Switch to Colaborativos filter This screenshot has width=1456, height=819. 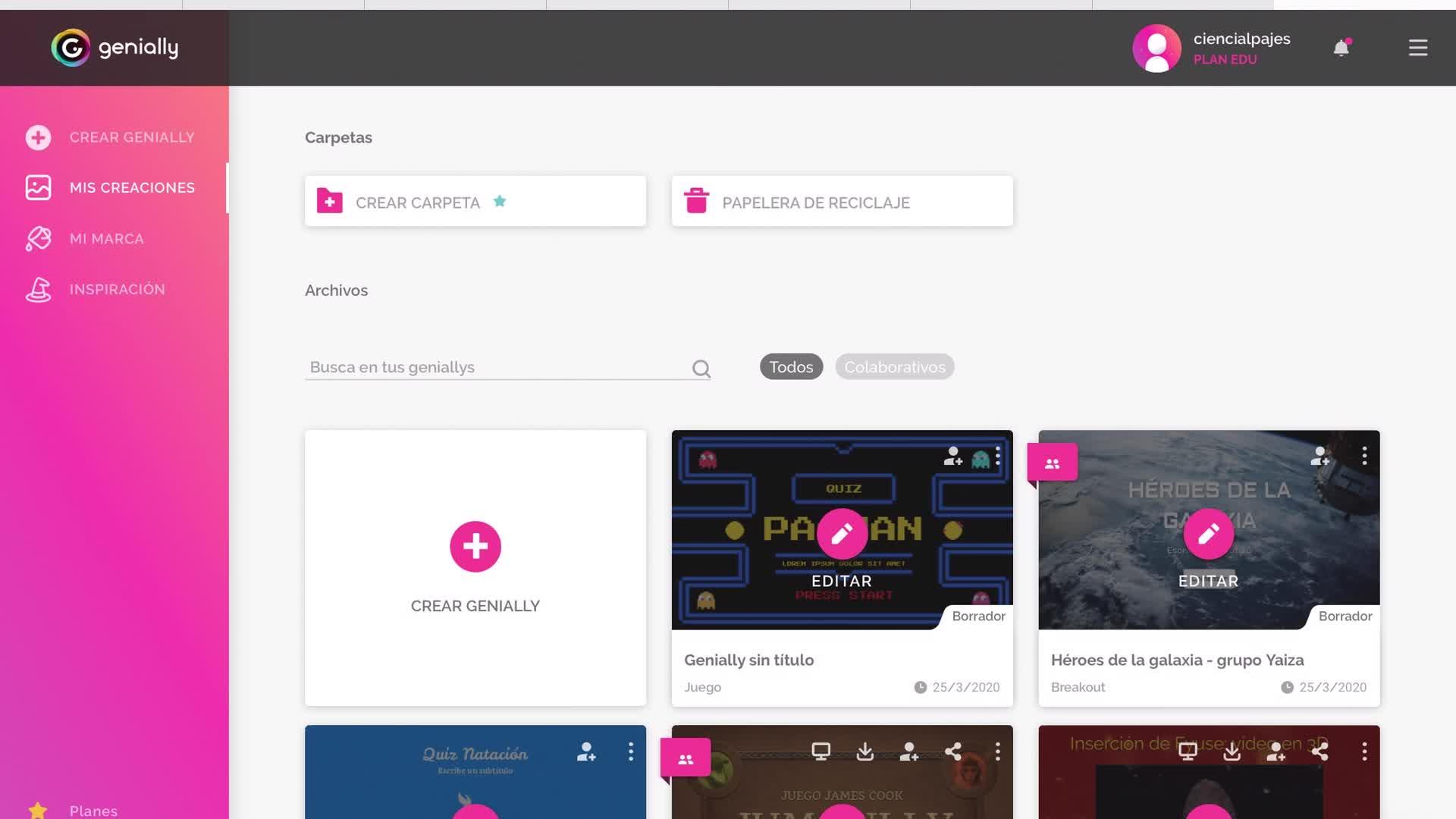coord(894,367)
